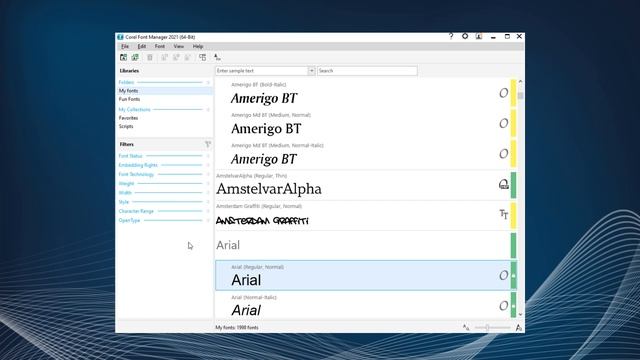Expand the Embedding Rights filter
Image resolution: width=640 pixels, height=360 pixels.
pyautogui.click(x=164, y=165)
